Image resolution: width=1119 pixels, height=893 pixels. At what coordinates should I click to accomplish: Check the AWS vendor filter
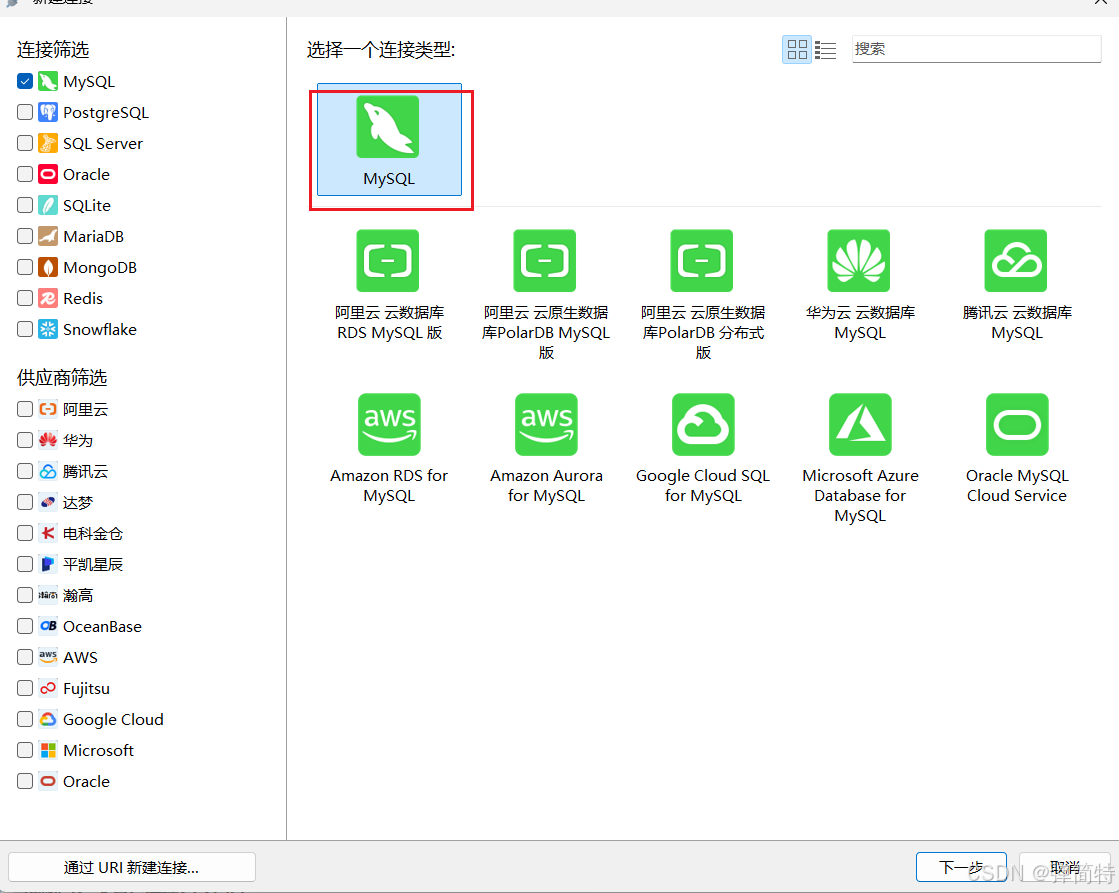pos(25,657)
